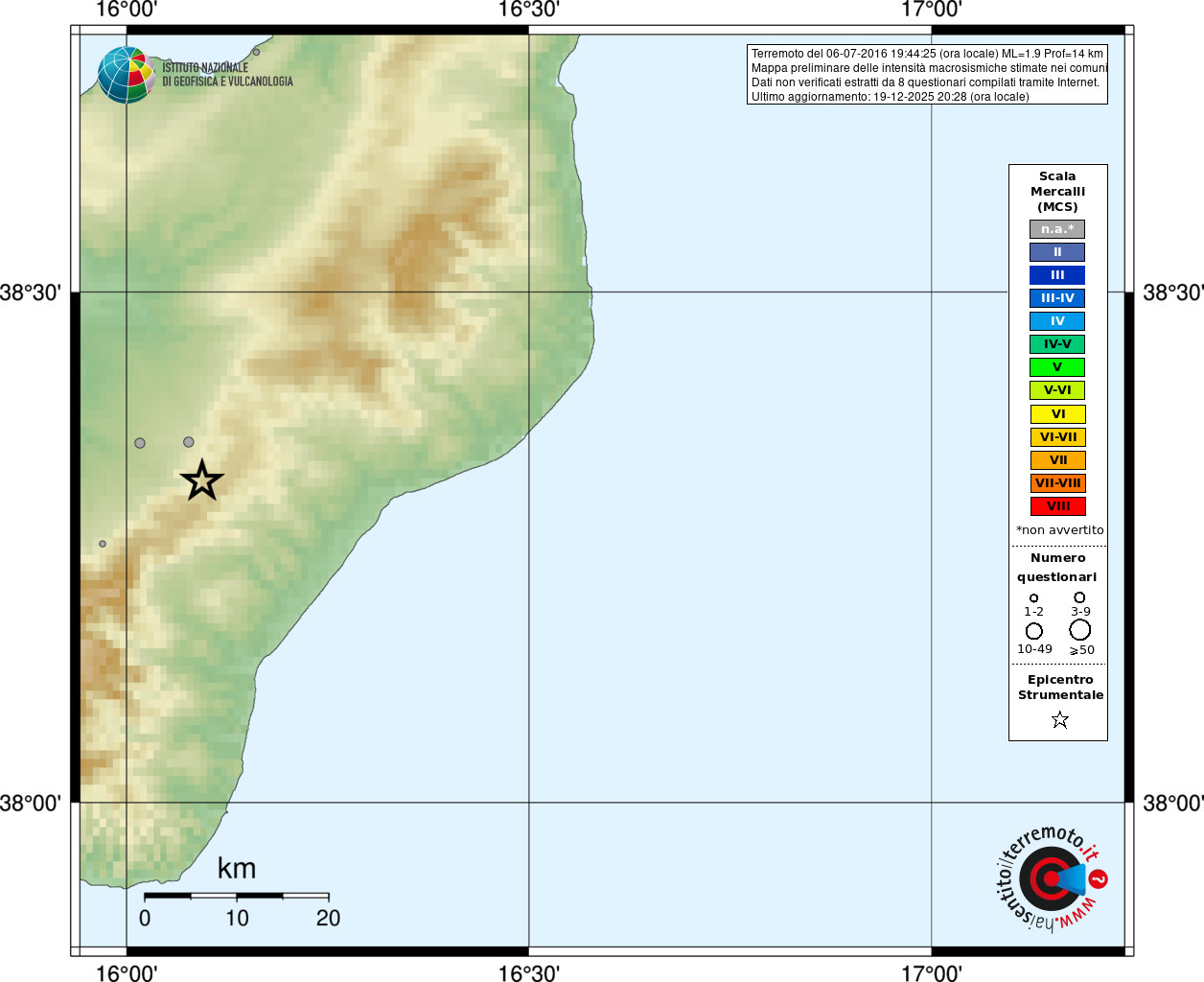The width and height of the screenshot is (1204, 982).
Task: Click the 'Dati non verificati' info line
Action: click(x=925, y=82)
